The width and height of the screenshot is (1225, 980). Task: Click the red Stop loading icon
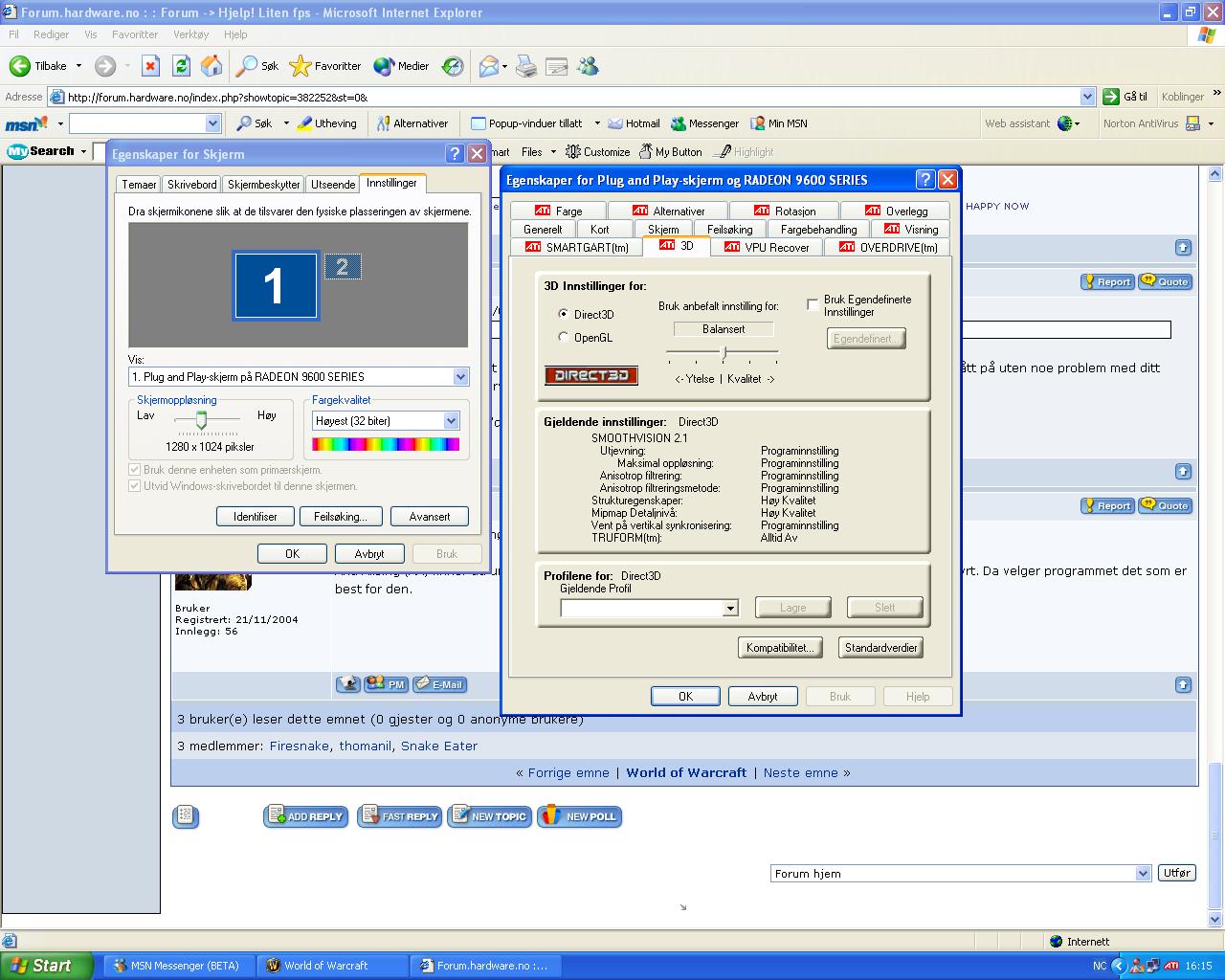coord(150,66)
